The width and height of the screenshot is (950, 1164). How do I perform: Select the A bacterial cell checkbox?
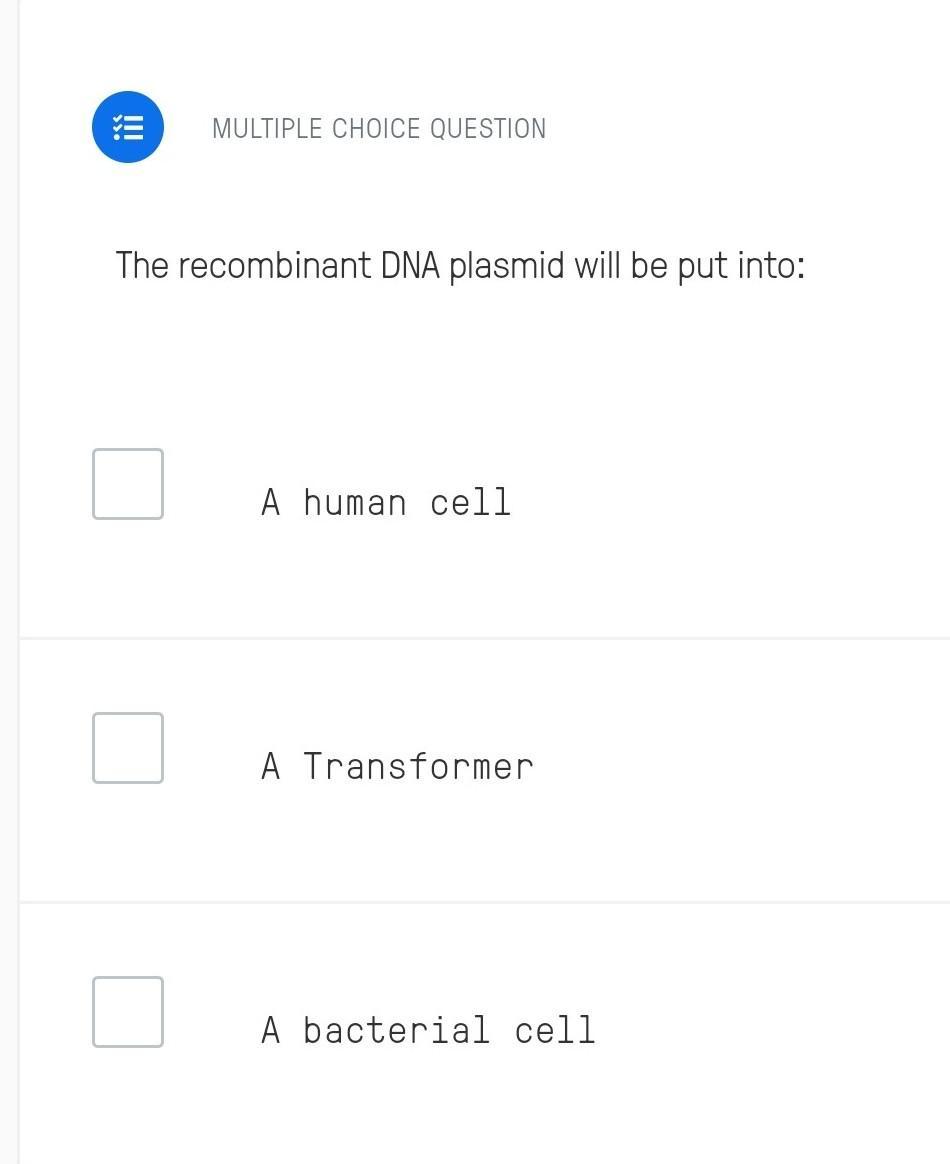[128, 1012]
